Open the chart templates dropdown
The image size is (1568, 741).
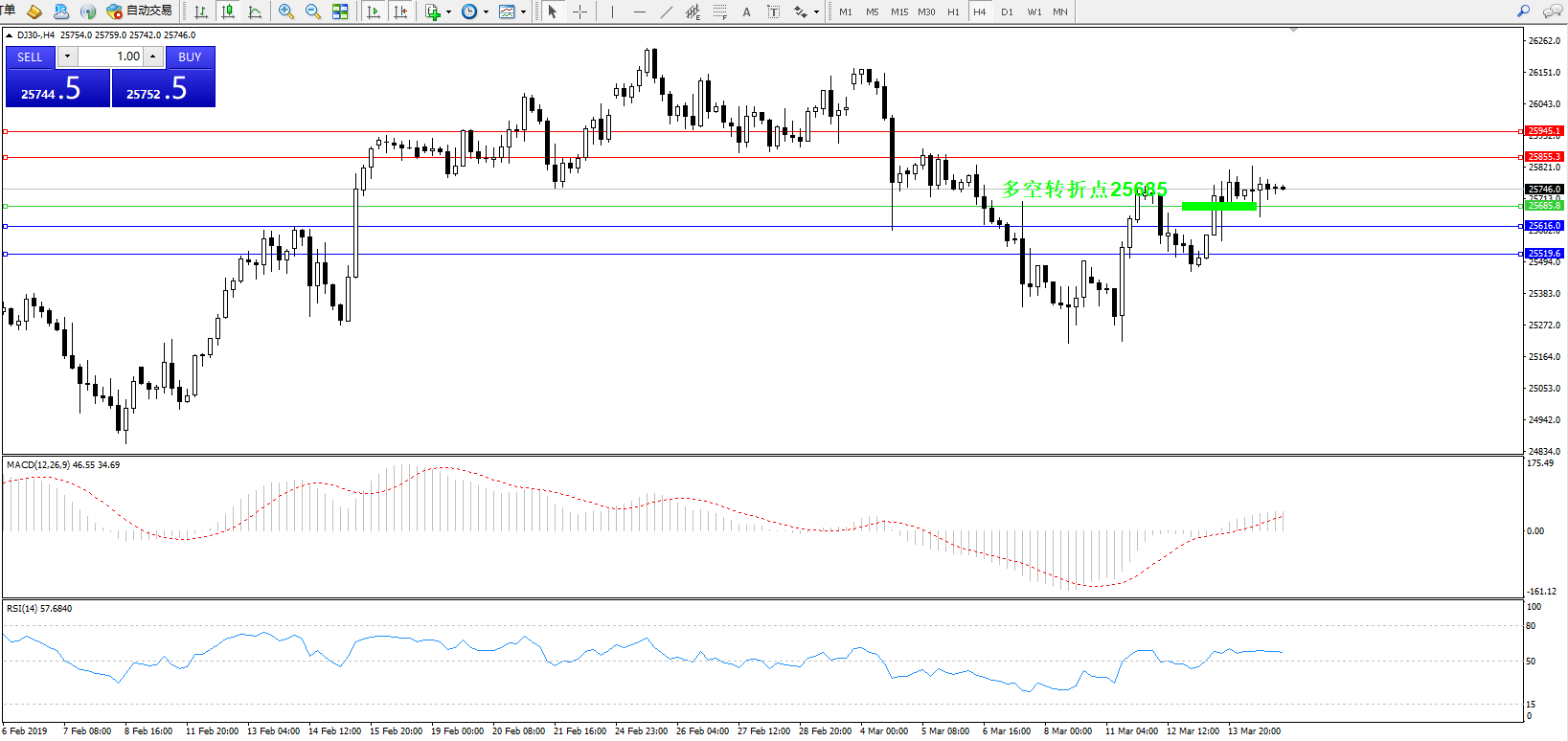click(x=523, y=12)
